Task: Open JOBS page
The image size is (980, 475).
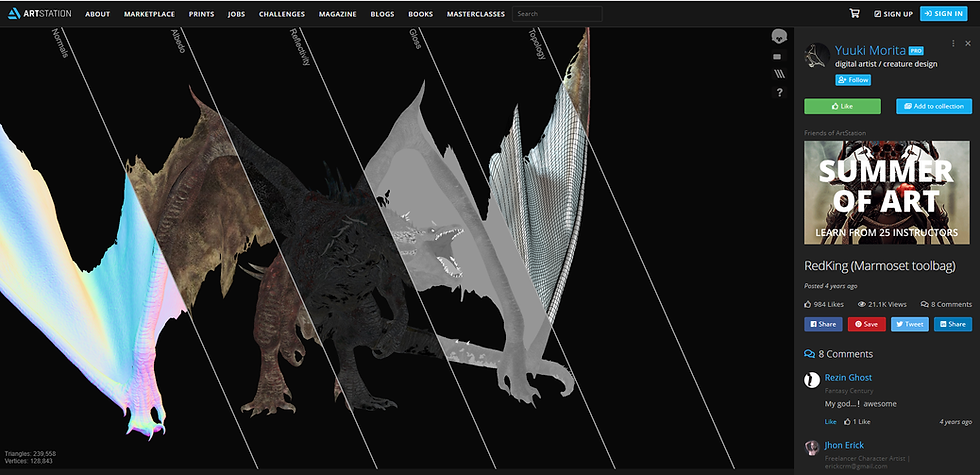Action: [236, 14]
